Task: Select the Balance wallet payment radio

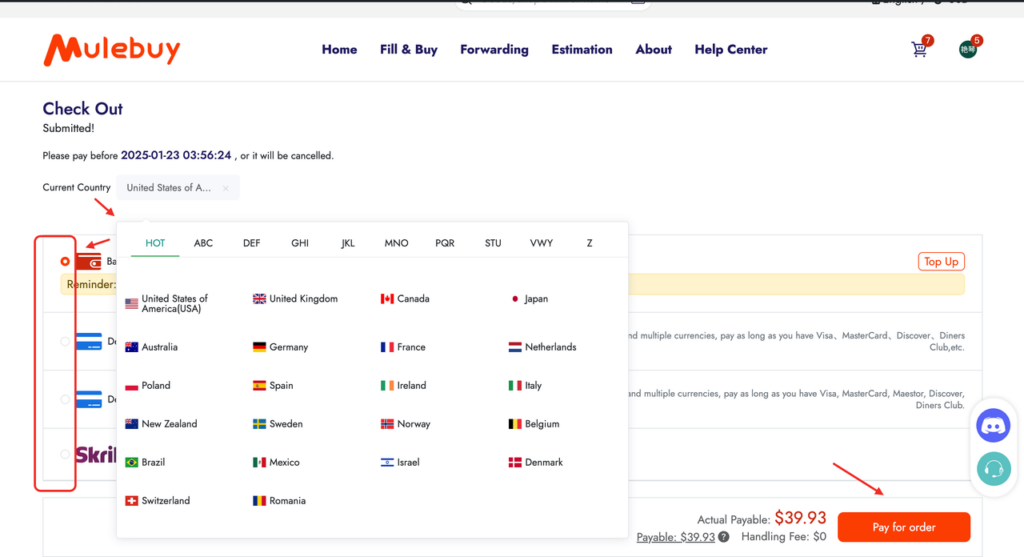Action: click(x=65, y=261)
